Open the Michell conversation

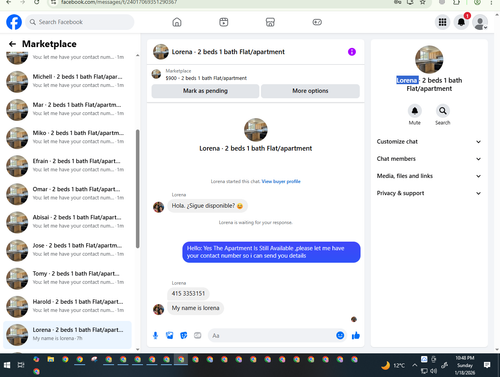[x=67, y=81]
